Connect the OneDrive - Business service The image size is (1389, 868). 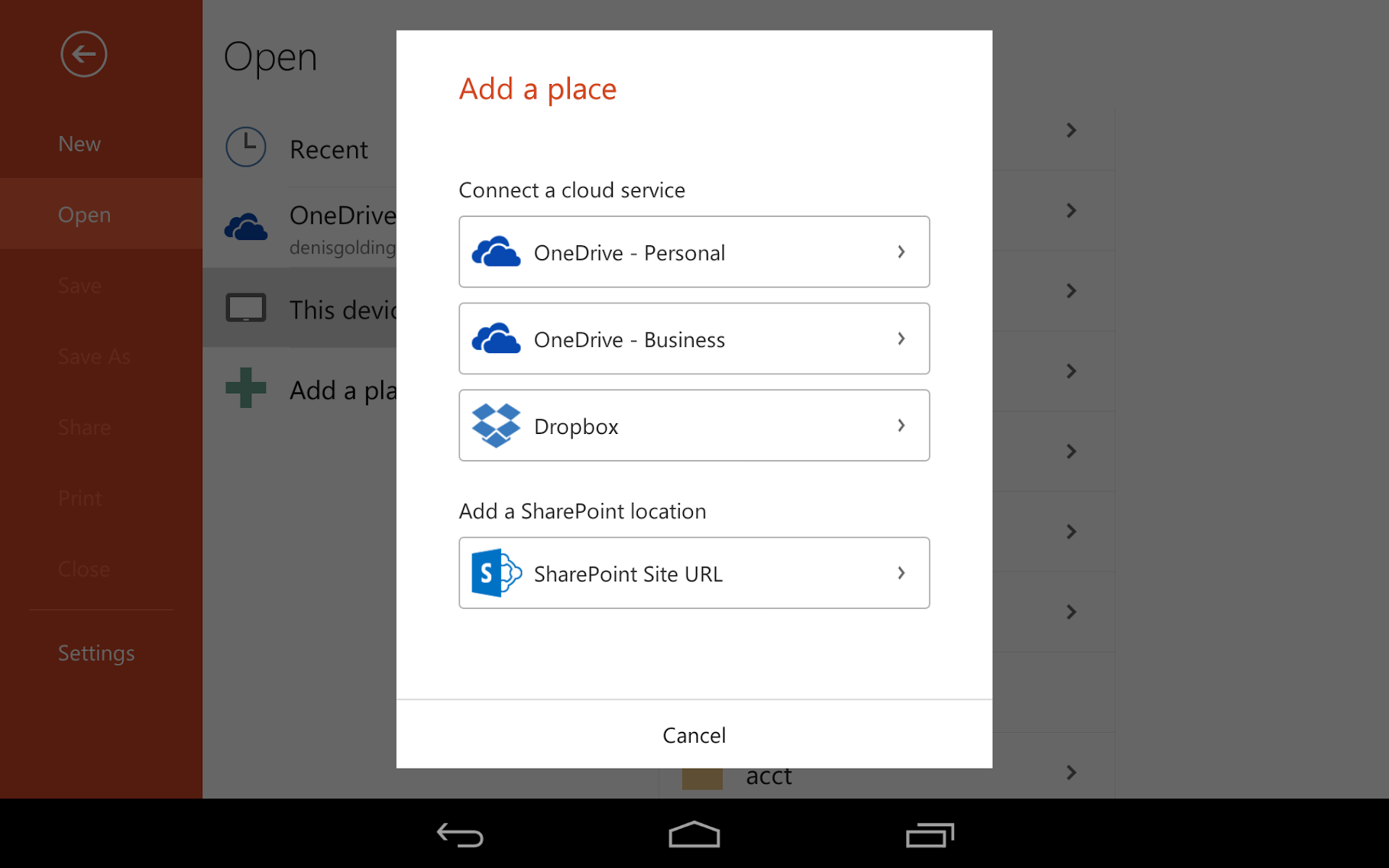[694, 338]
